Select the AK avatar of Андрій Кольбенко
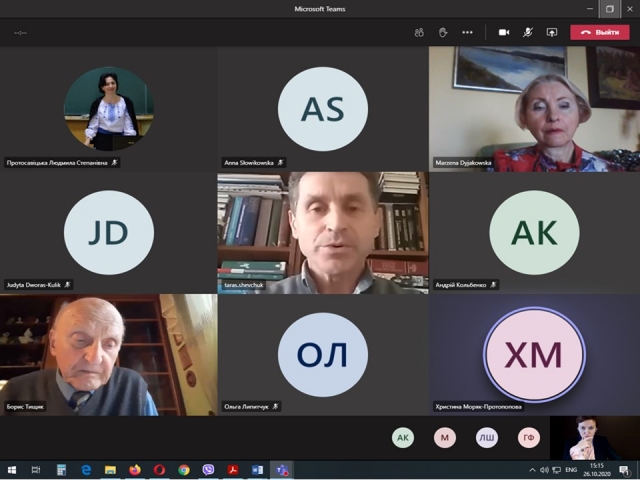Screen dimensions: 640x480 [534, 232]
